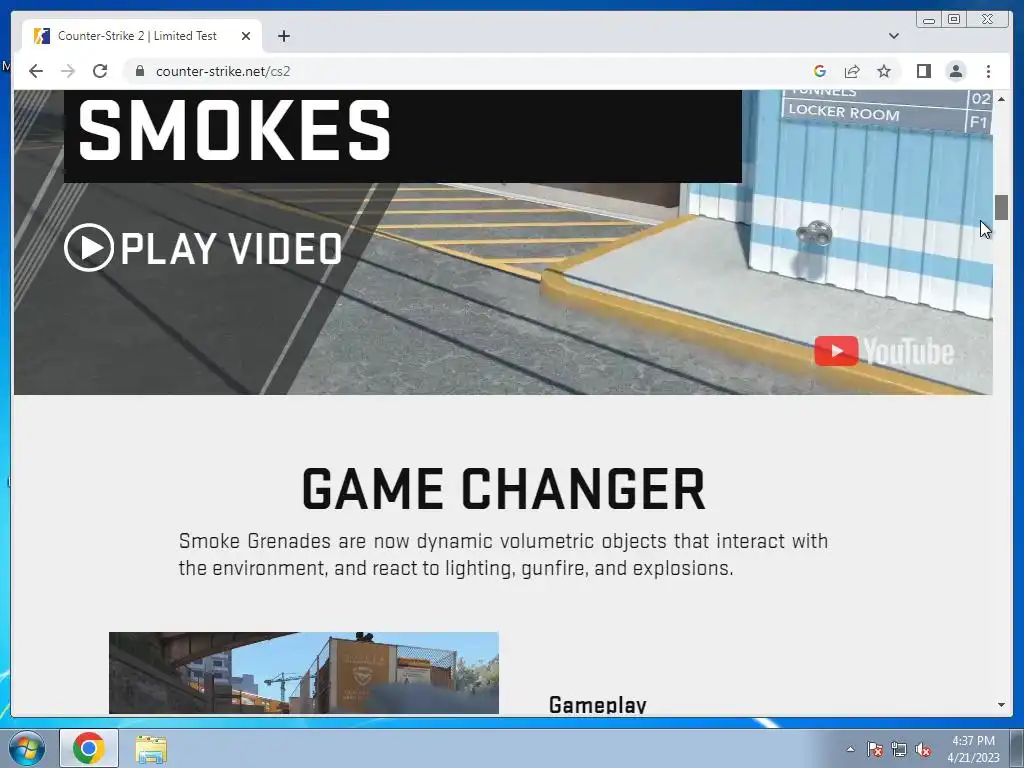Open the Windows Start menu

[x=27, y=748]
